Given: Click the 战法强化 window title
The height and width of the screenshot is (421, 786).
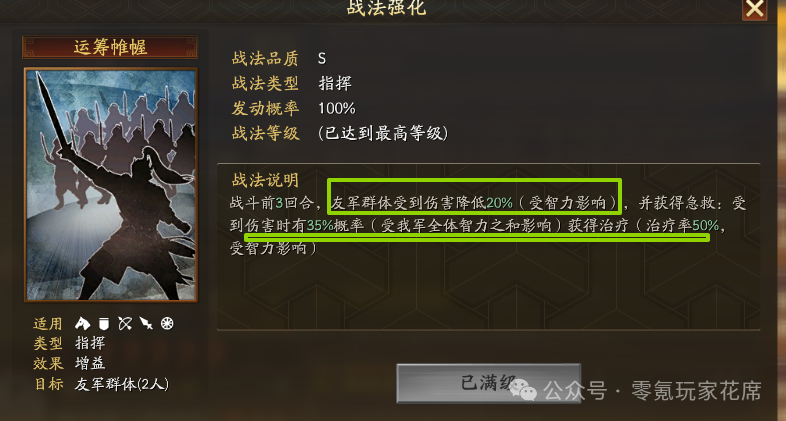Looking at the screenshot, I should click(x=386, y=8).
